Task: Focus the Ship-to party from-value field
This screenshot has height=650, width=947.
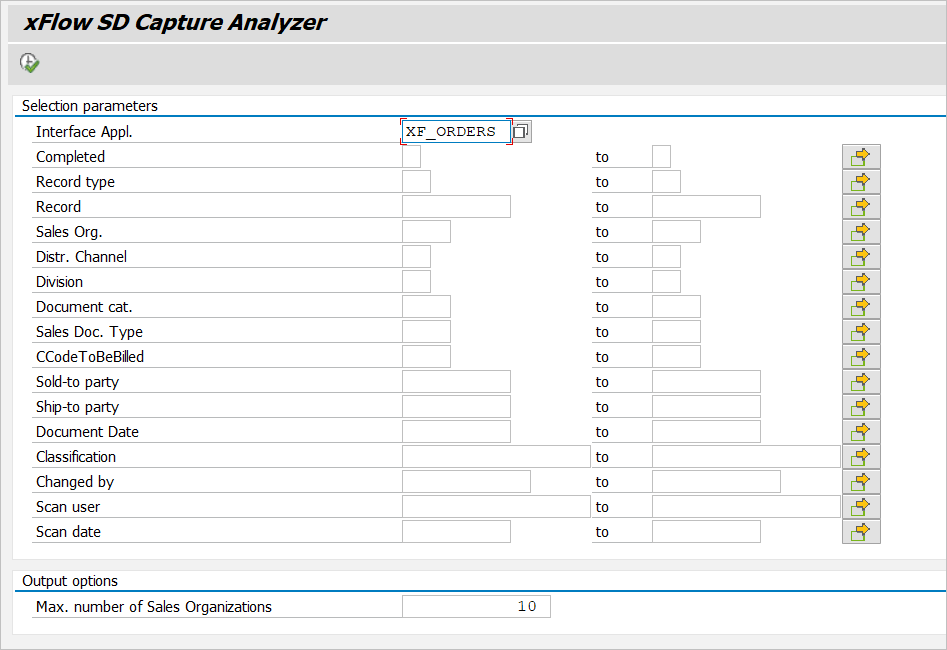Action: pyautogui.click(x=456, y=407)
